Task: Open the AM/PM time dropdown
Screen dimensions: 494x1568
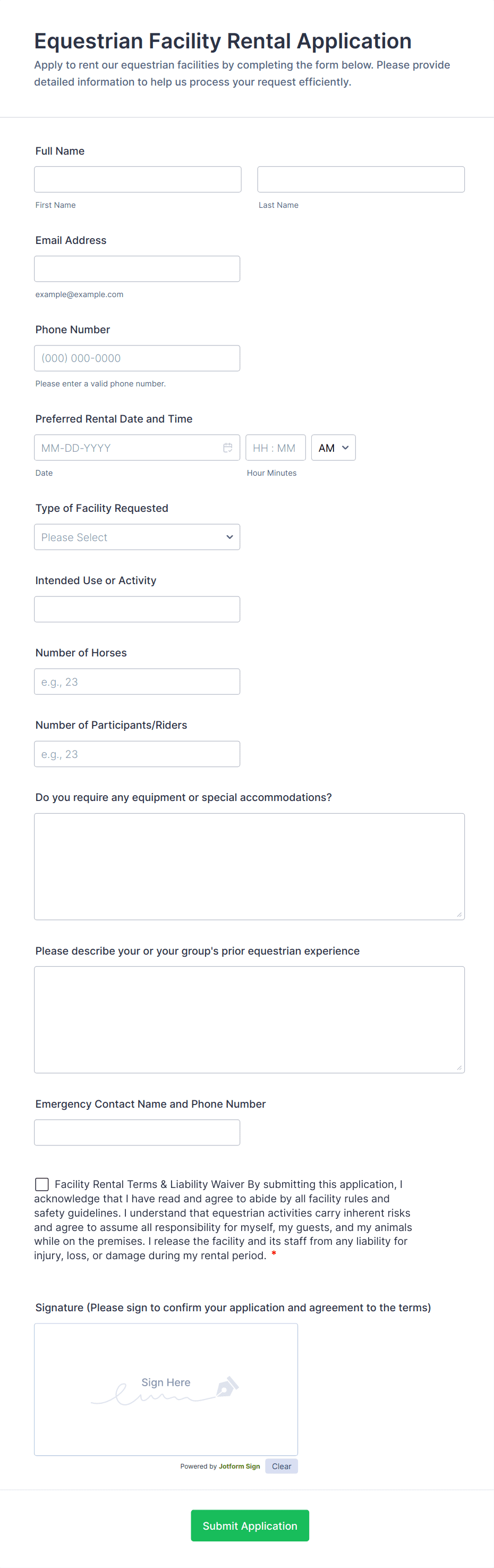Action: tap(333, 448)
